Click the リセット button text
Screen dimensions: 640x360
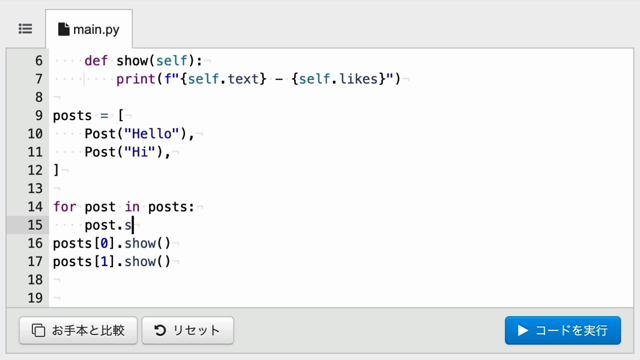[196, 330]
